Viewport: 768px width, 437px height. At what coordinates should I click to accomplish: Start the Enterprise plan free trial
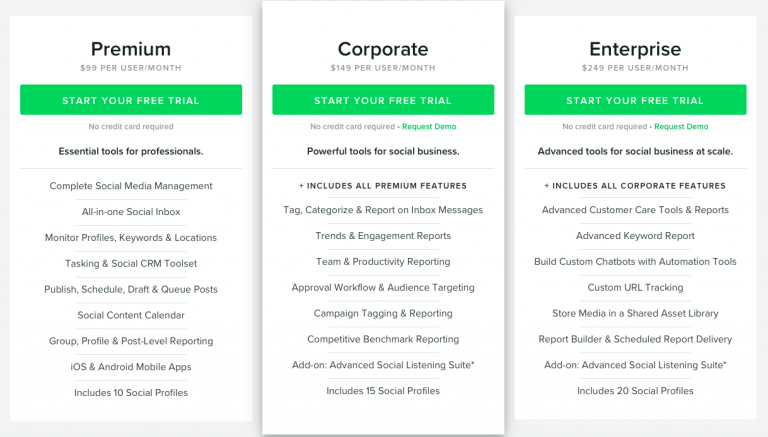[x=635, y=100]
